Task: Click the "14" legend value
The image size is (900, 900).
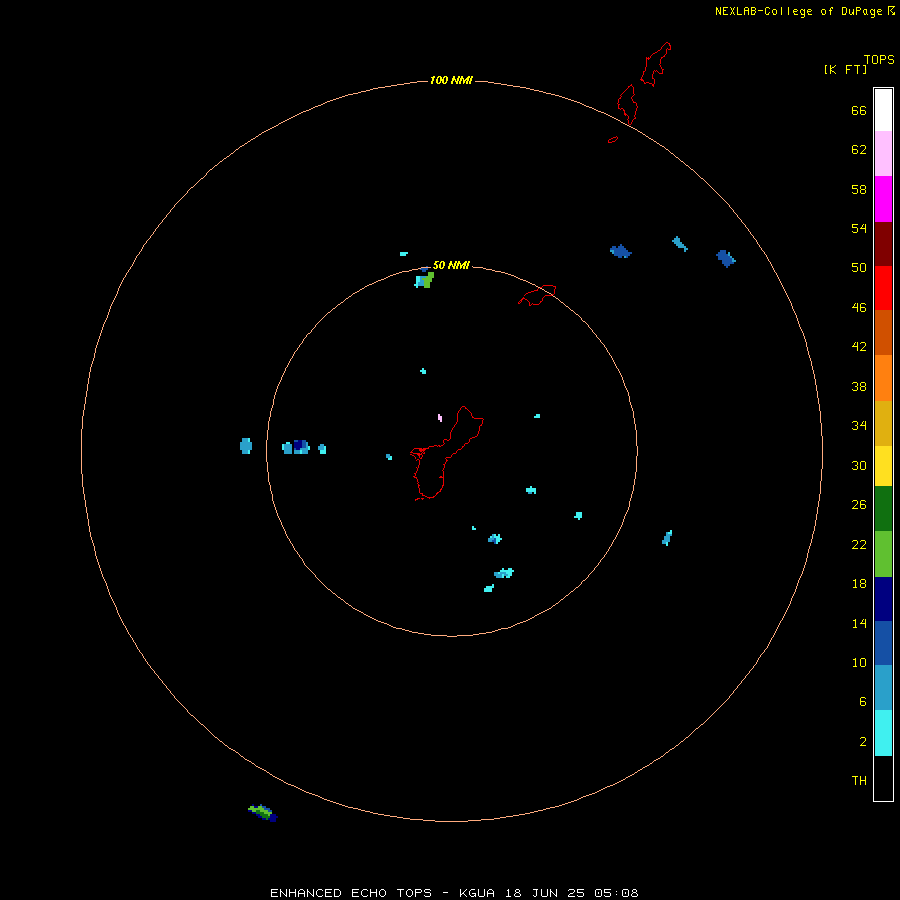Action: tap(859, 623)
